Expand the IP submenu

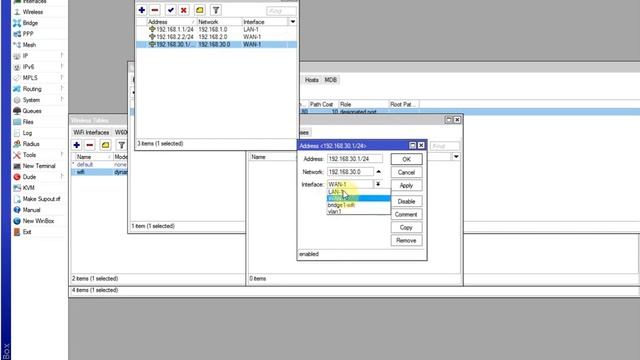click(62, 56)
